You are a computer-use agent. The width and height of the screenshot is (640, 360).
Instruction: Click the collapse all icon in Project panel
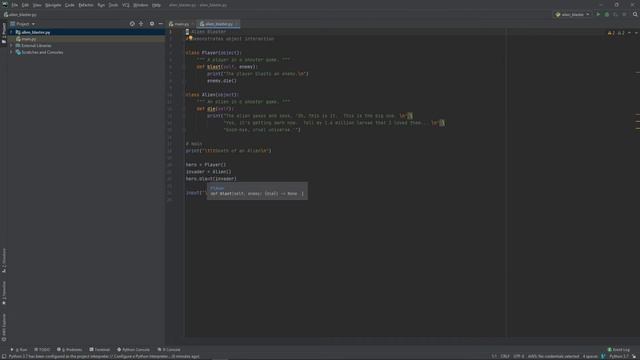tap(141, 24)
